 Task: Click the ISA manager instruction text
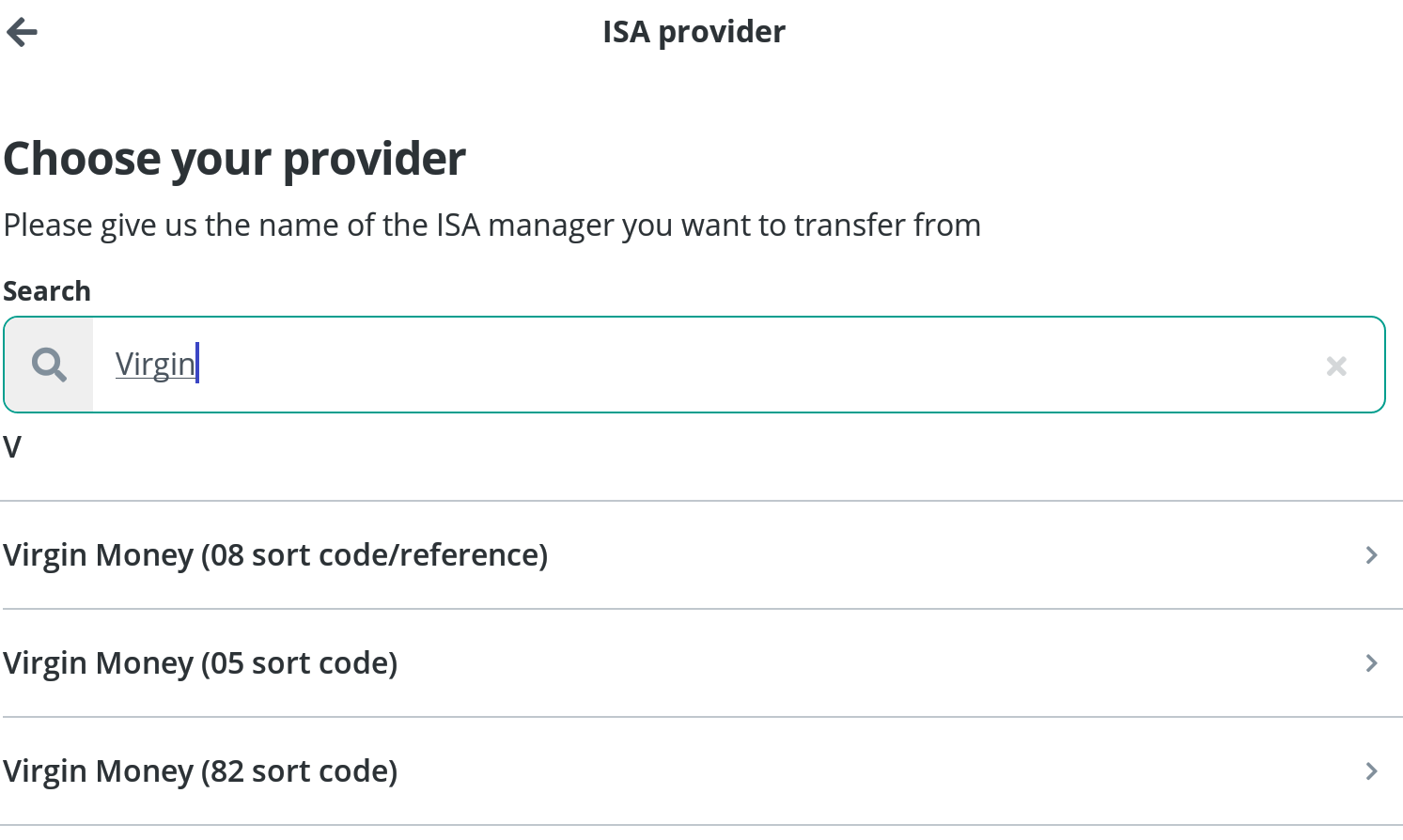tap(492, 226)
